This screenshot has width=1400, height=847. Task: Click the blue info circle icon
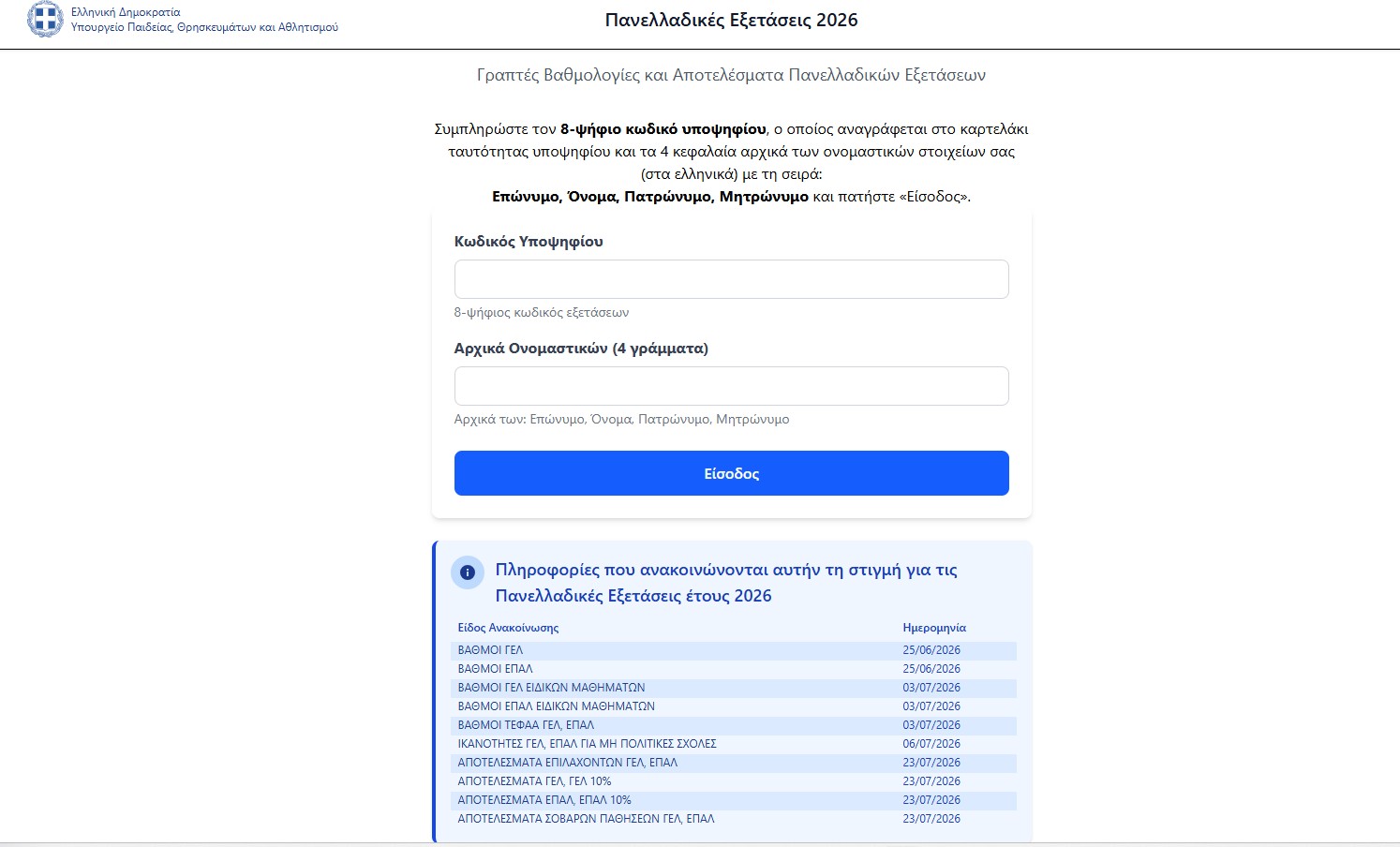tap(468, 572)
